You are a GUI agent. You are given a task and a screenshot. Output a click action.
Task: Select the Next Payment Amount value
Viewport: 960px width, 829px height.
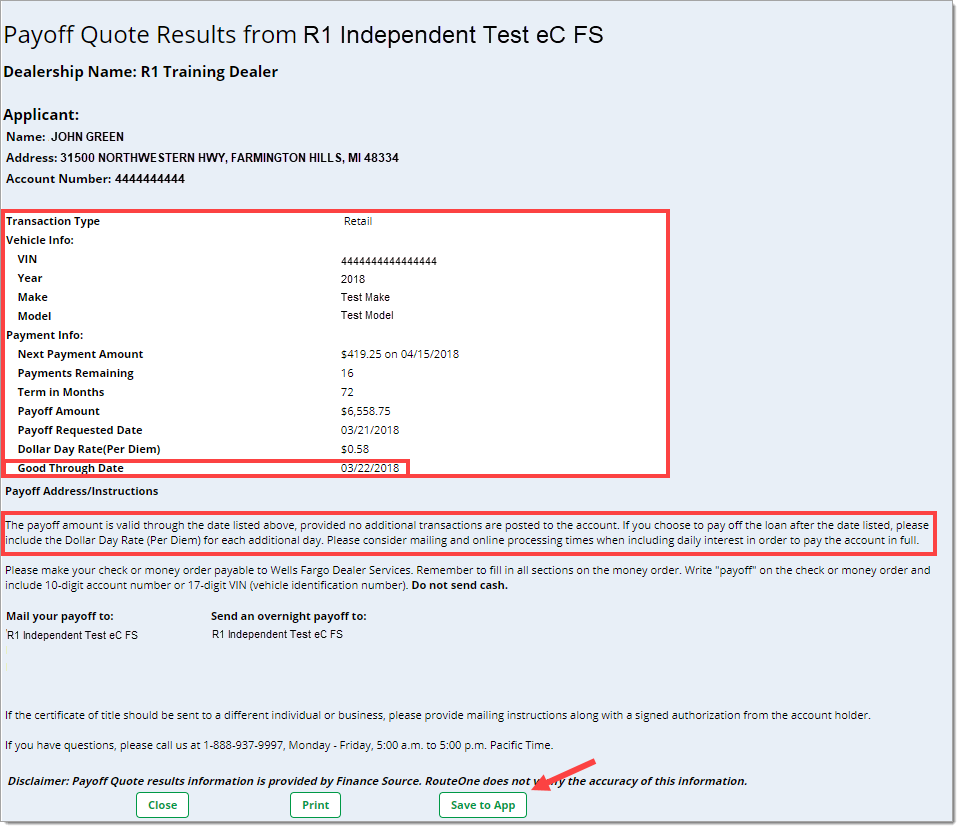[x=399, y=354]
